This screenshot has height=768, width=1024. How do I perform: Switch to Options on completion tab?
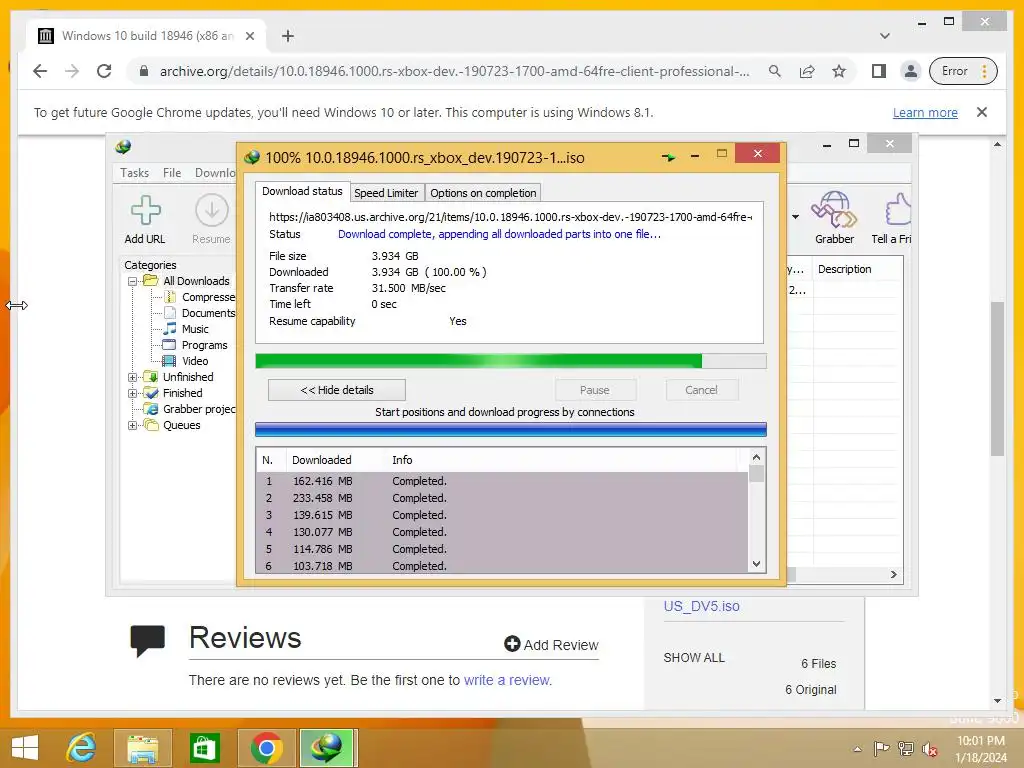483,193
